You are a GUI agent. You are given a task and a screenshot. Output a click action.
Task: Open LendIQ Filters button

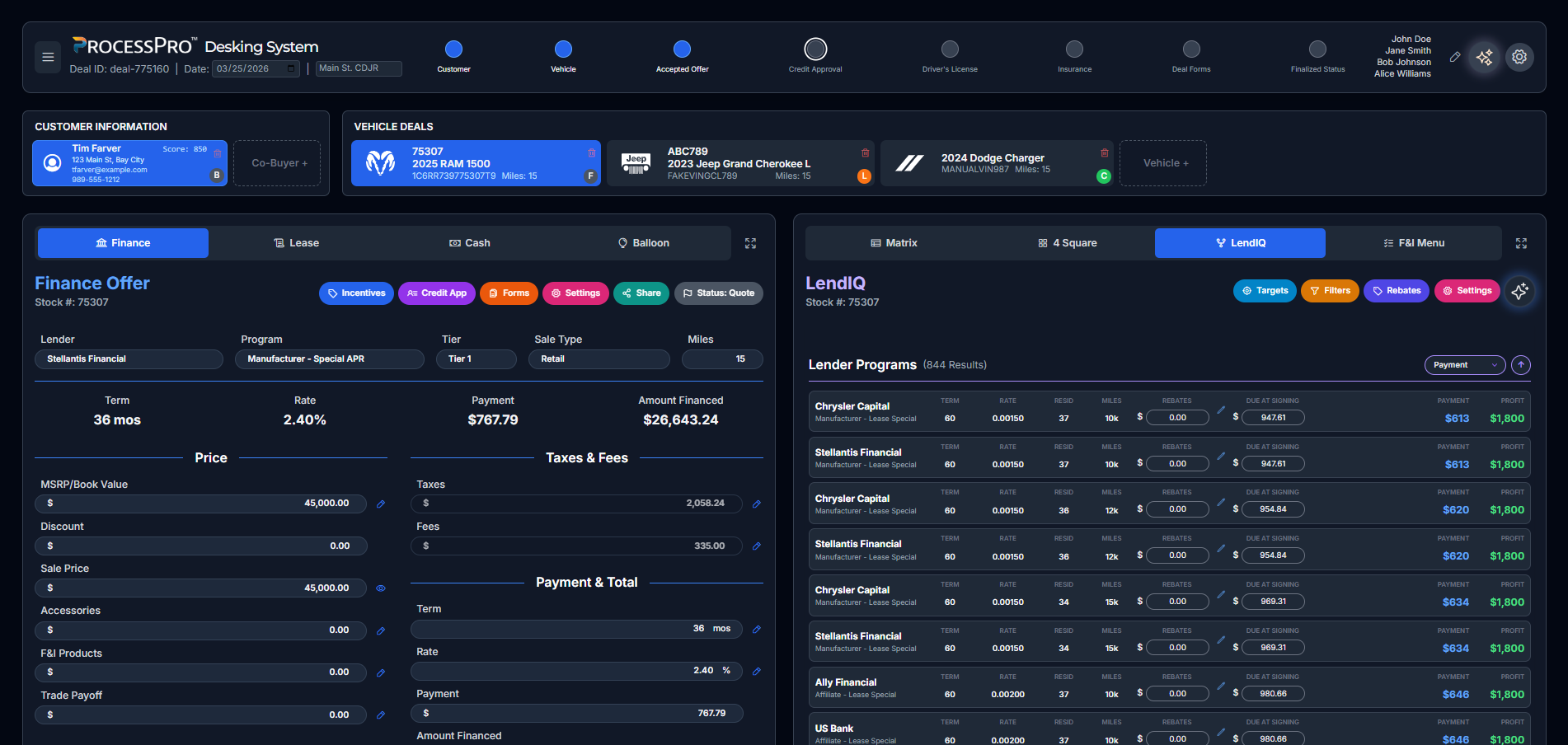[1330, 291]
